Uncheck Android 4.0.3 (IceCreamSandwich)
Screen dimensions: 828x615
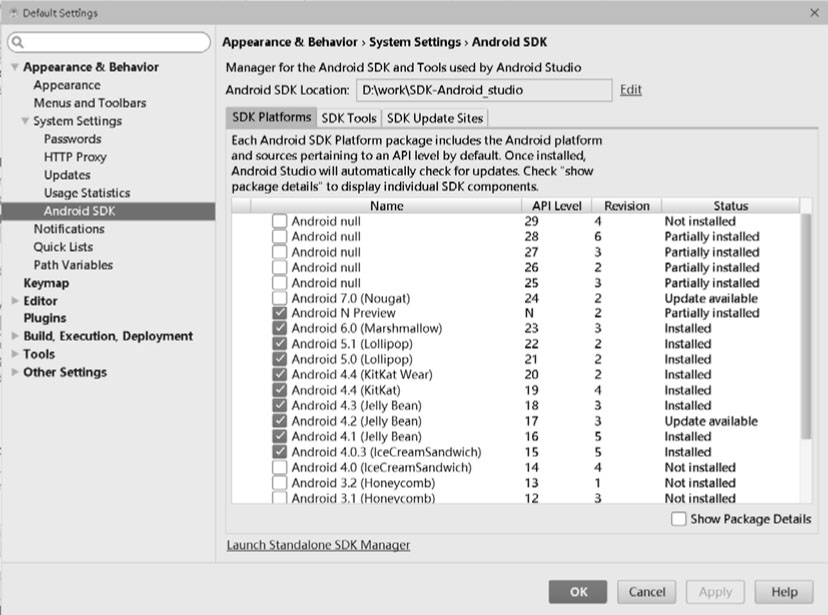(x=279, y=452)
